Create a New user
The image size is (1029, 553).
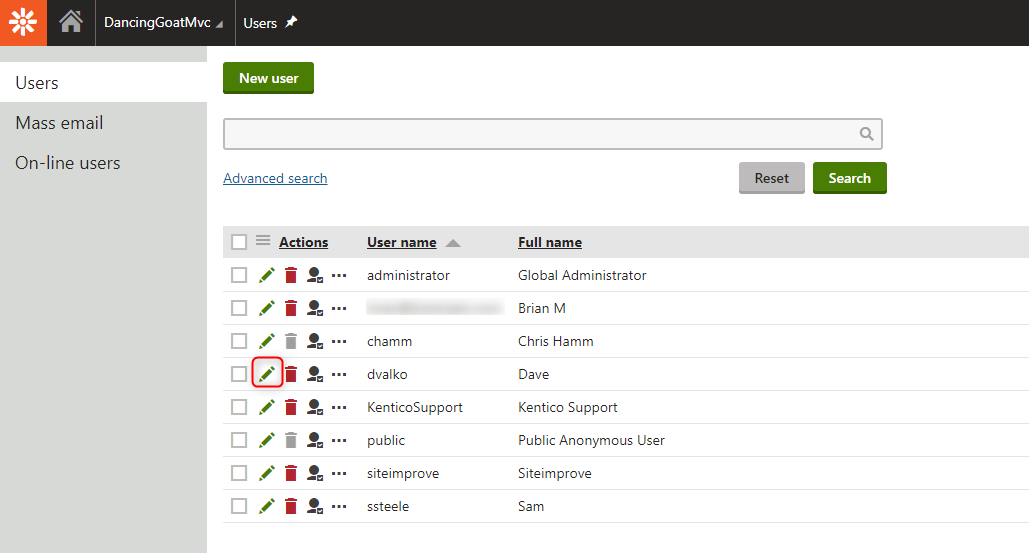[268, 78]
